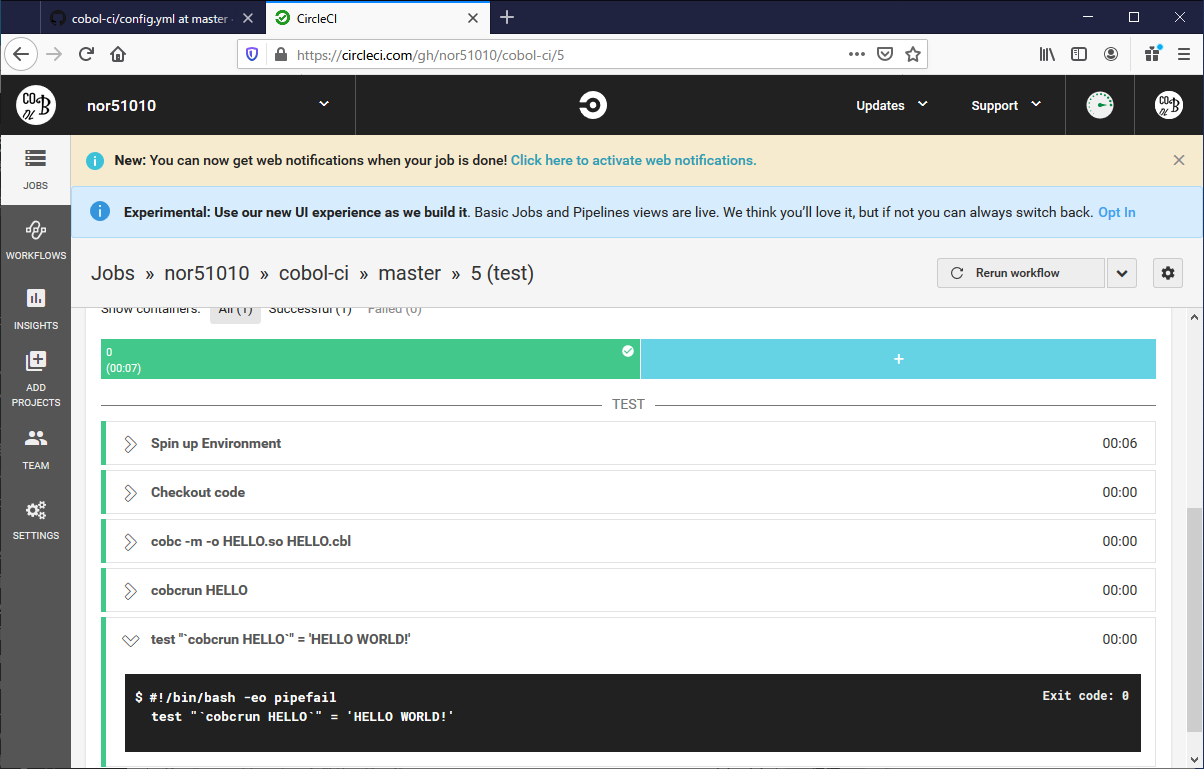This screenshot has width=1204, height=769.
Task: Click the browser Back button
Action: click(x=21, y=54)
